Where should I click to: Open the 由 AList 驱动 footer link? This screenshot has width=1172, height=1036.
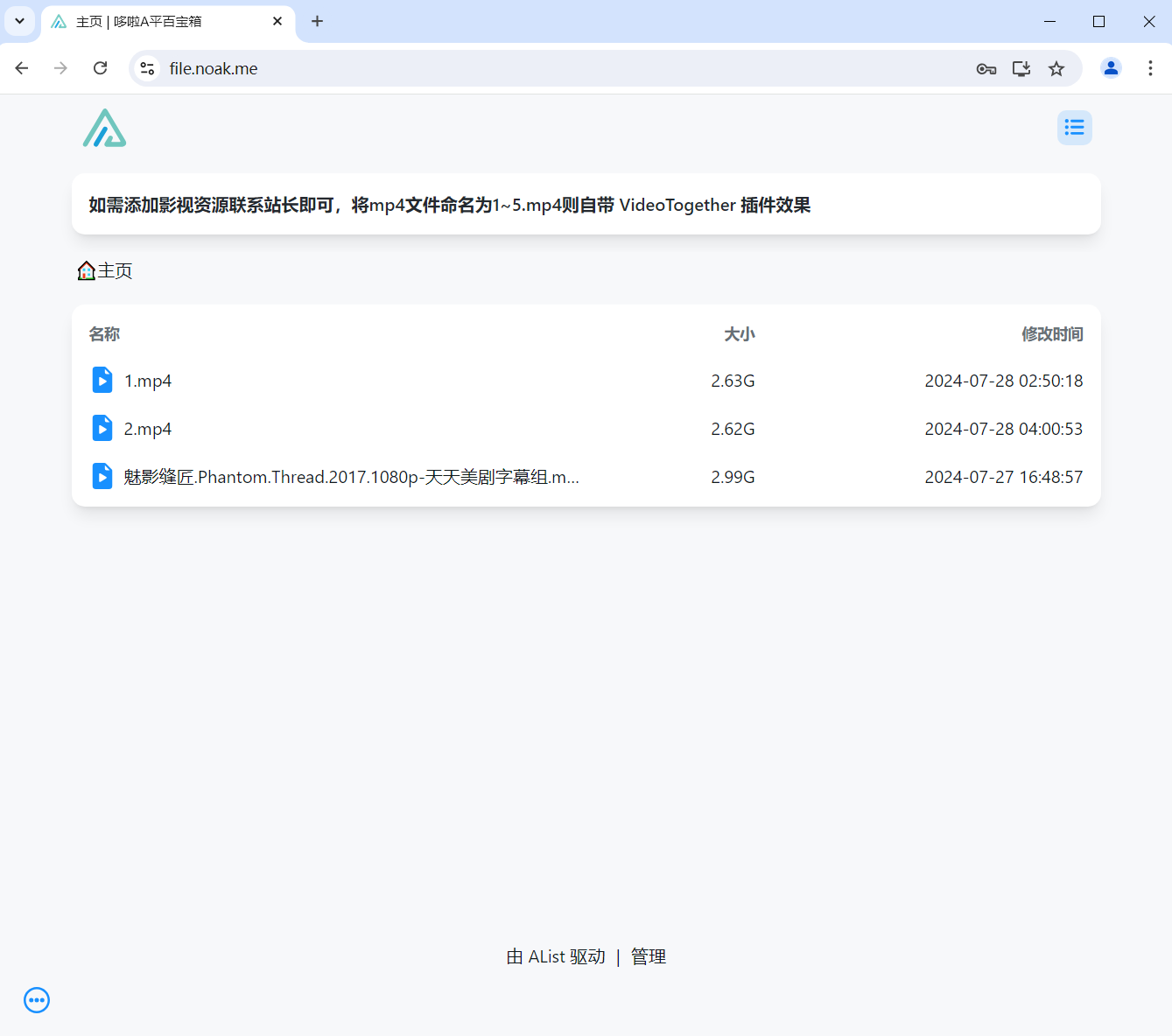tap(556, 956)
